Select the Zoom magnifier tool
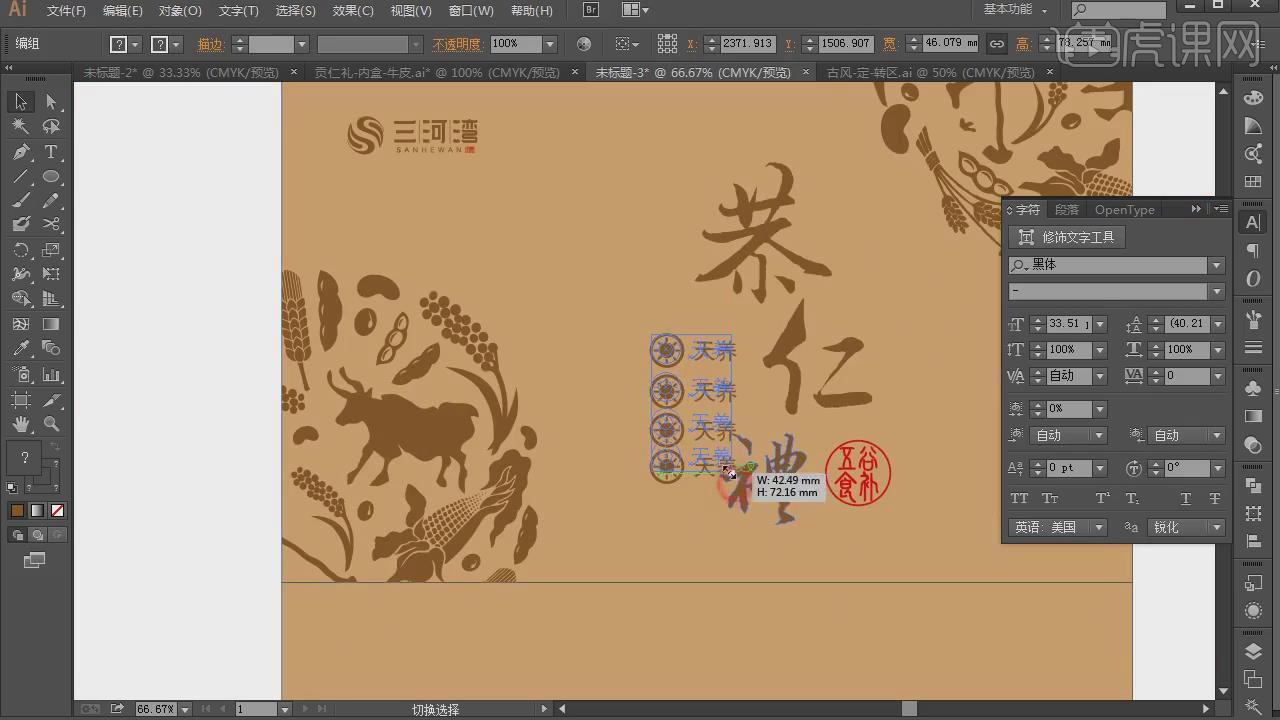 click(x=51, y=424)
